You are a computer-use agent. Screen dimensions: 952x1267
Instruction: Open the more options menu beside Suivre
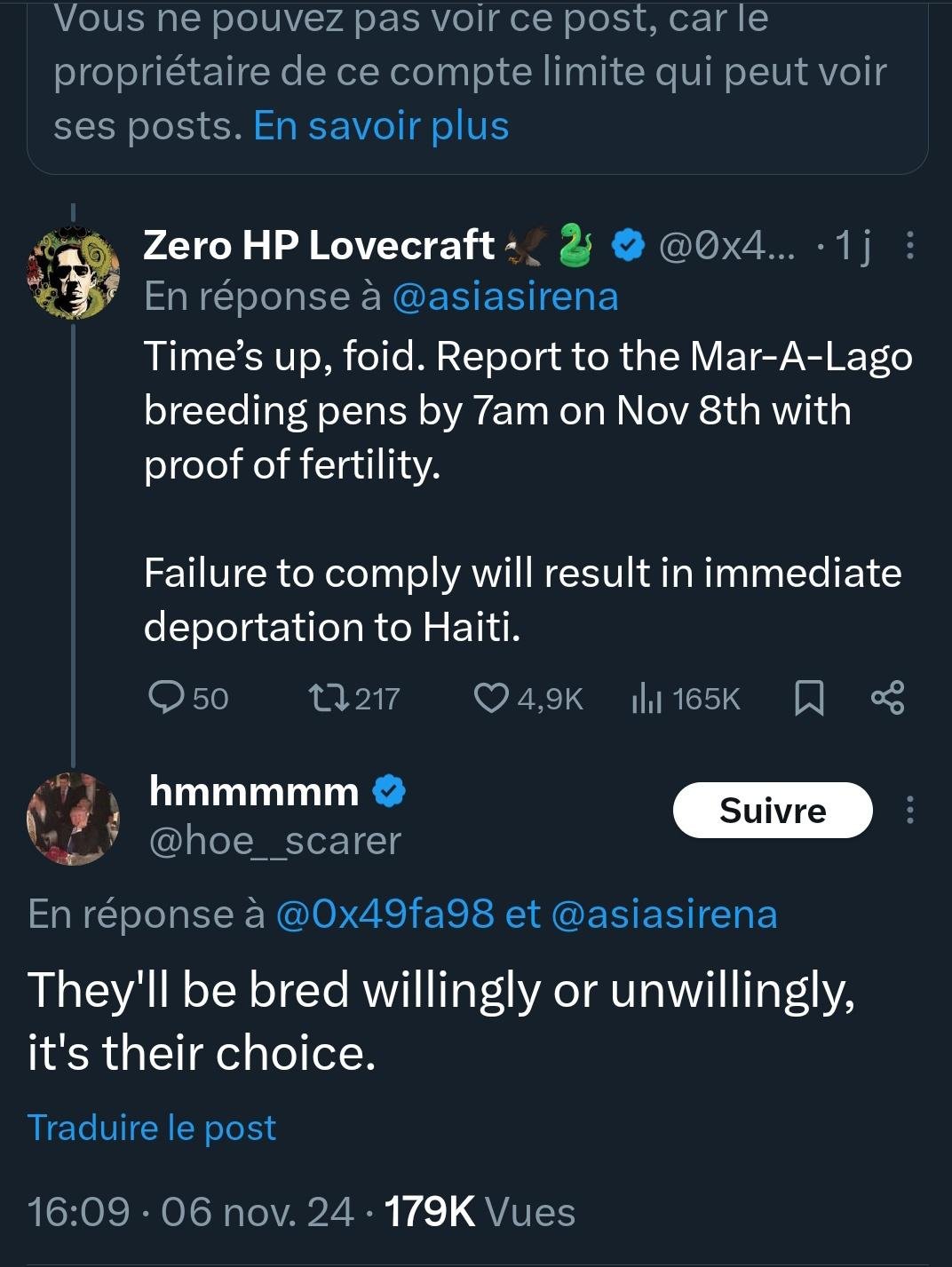point(909,810)
